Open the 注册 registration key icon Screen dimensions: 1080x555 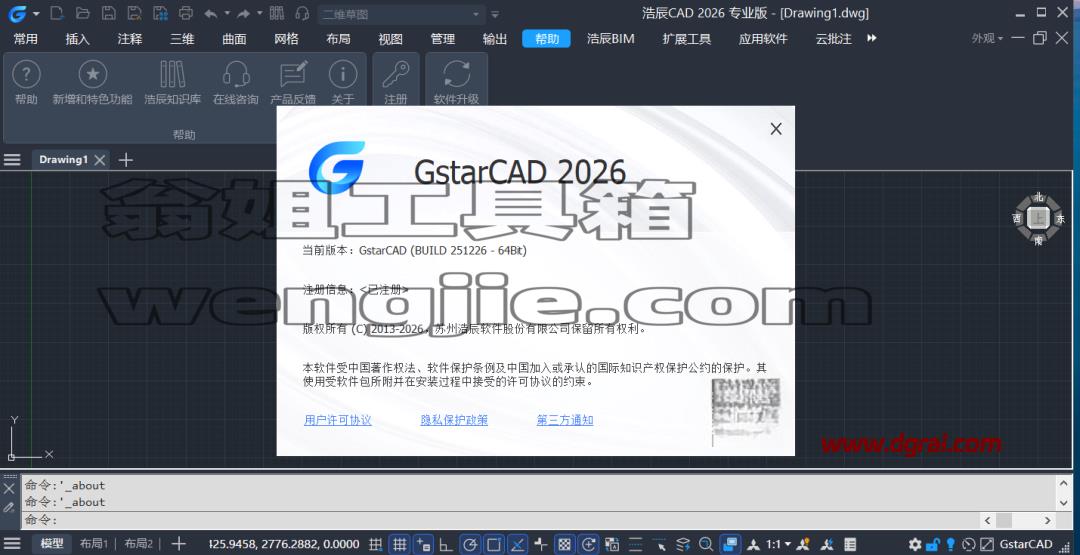point(396,82)
